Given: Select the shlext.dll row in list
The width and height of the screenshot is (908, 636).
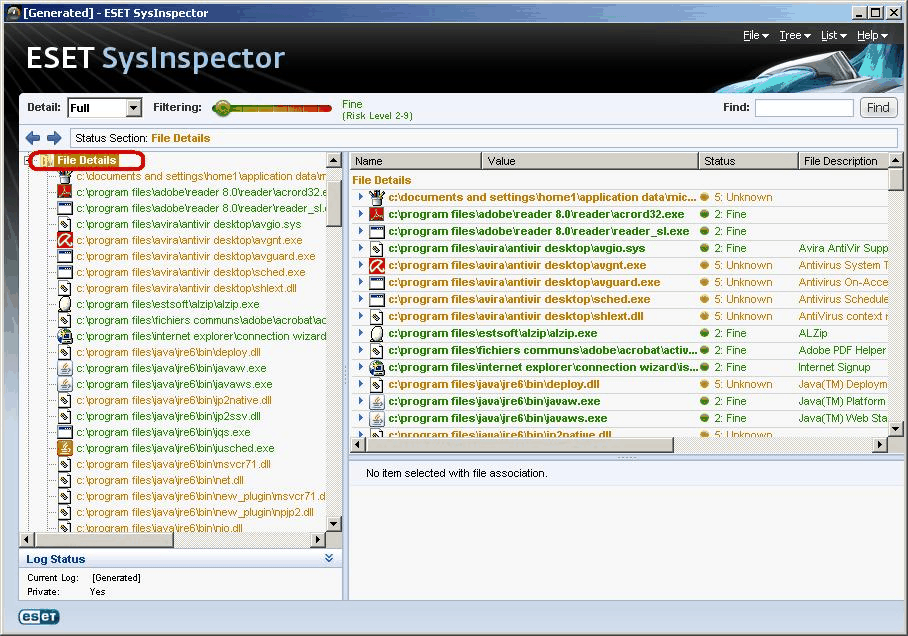Looking at the screenshot, I should click(x=619, y=316).
